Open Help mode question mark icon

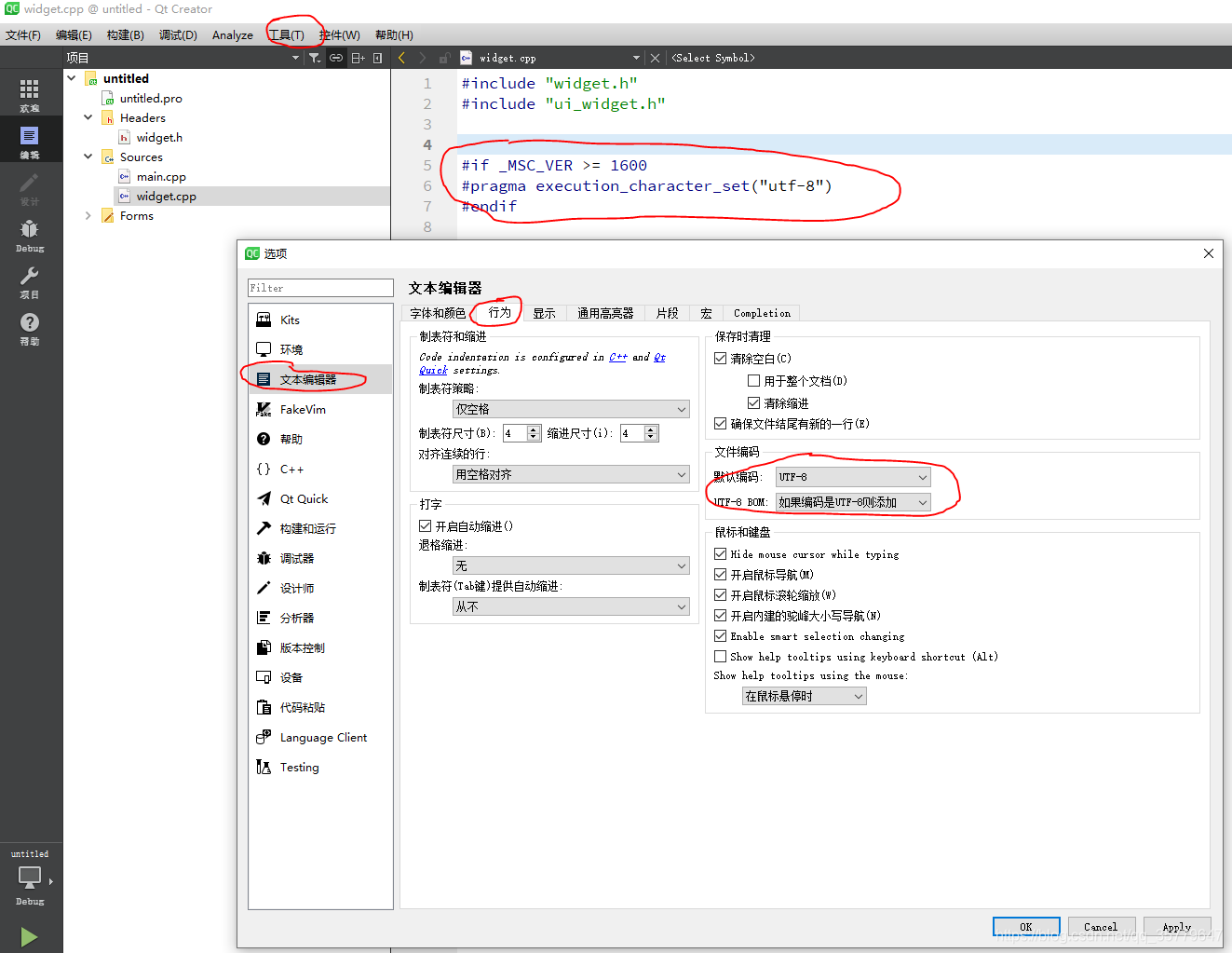click(x=30, y=327)
